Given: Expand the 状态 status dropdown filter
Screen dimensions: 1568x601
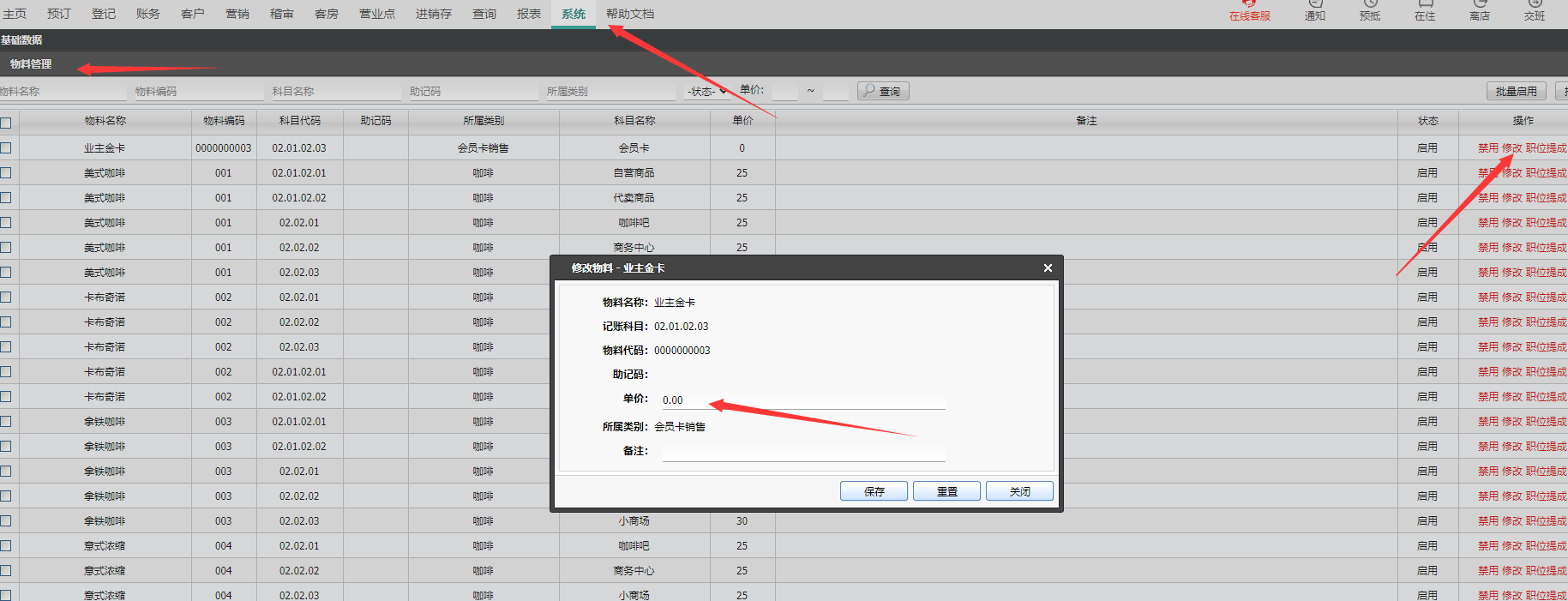Looking at the screenshot, I should (x=706, y=91).
